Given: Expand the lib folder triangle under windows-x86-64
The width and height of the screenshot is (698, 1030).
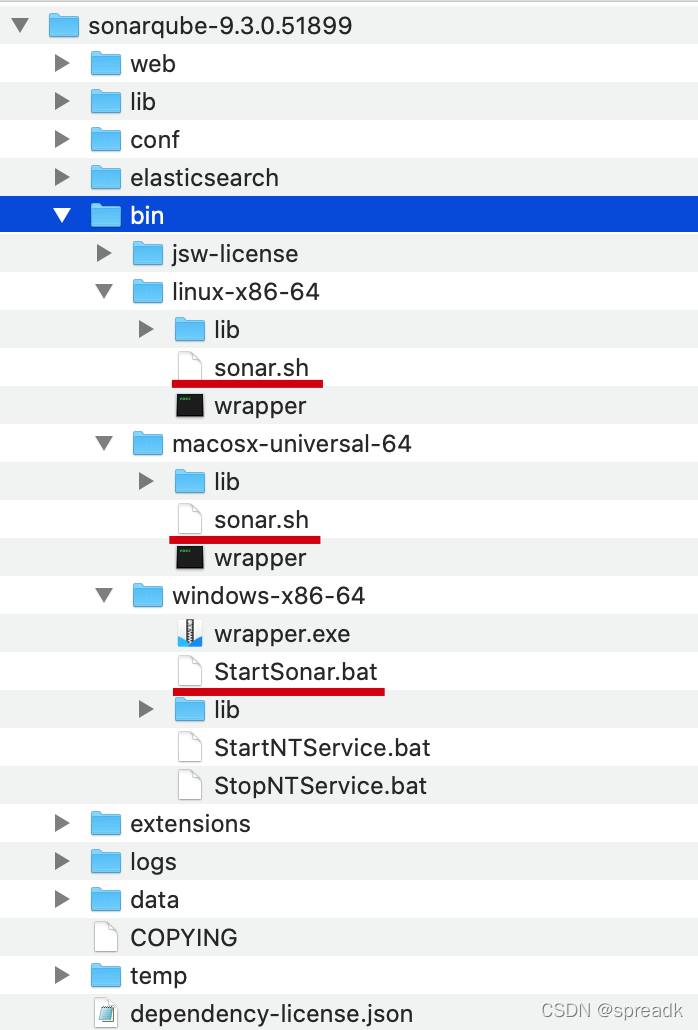Looking at the screenshot, I should pyautogui.click(x=146, y=709).
